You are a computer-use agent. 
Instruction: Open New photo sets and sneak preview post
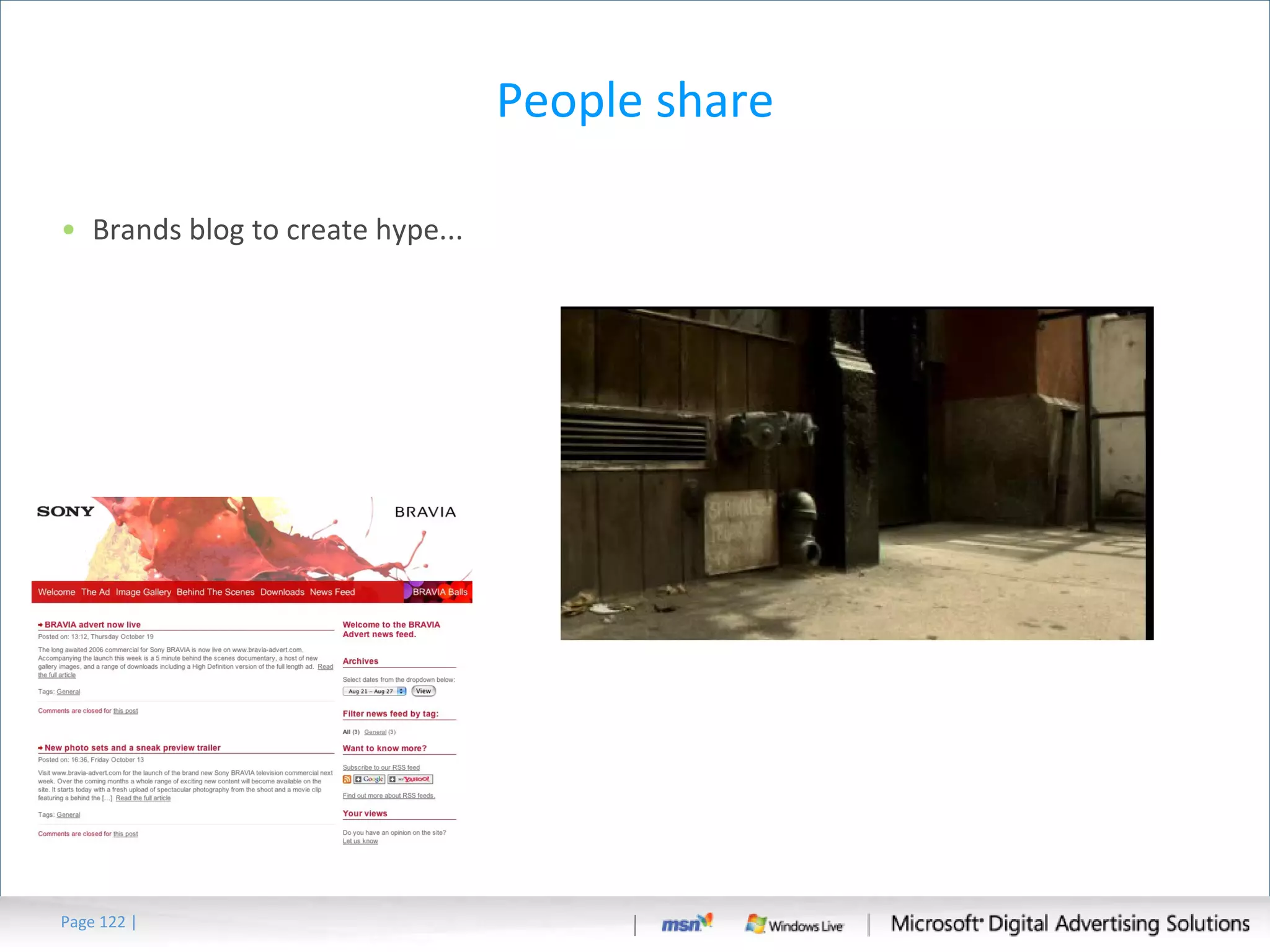coord(133,748)
